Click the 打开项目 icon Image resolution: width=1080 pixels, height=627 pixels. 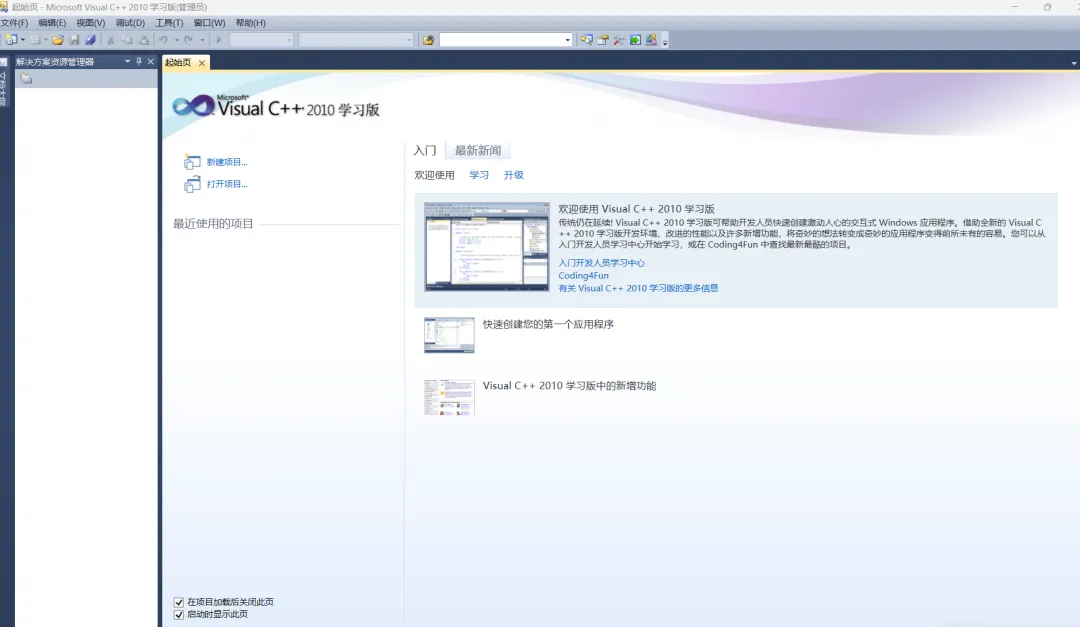(192, 184)
